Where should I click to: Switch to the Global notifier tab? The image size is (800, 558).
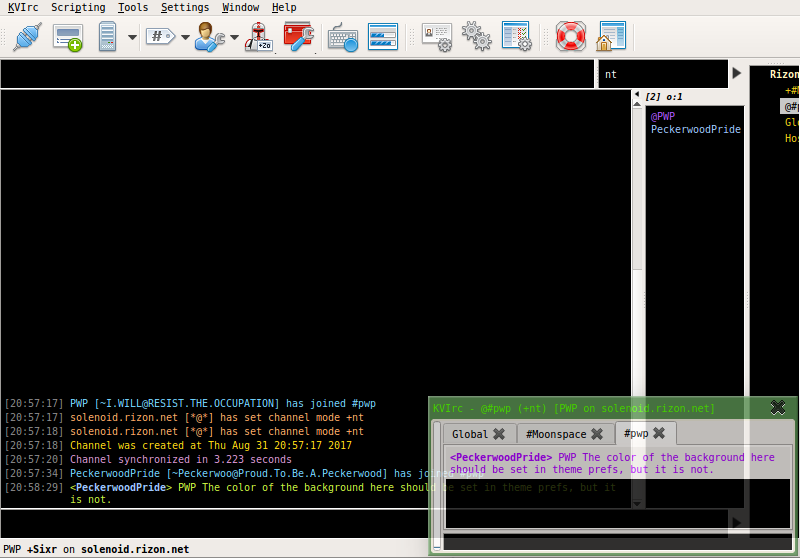tap(470, 434)
